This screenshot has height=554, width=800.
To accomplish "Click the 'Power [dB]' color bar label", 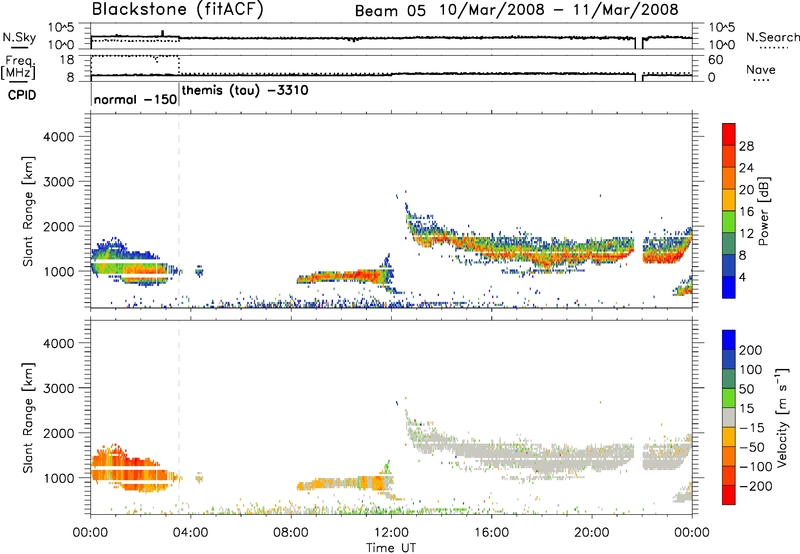I will click(x=764, y=211).
